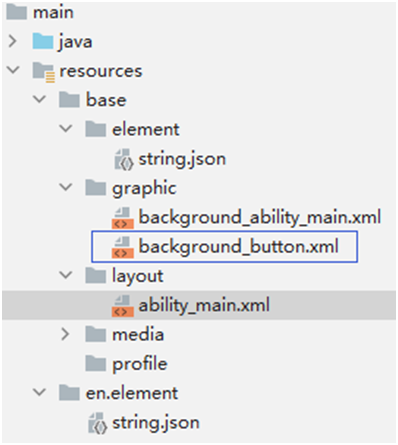
Task: Select the resources folder name
Action: 101,71
